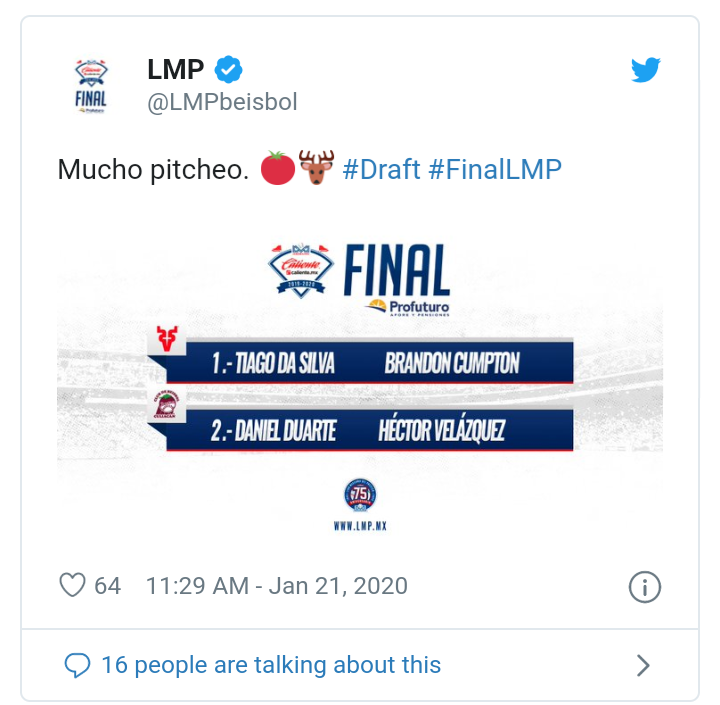Open the #FinalLMP hashtag
720x705 pixels.
coord(495,169)
